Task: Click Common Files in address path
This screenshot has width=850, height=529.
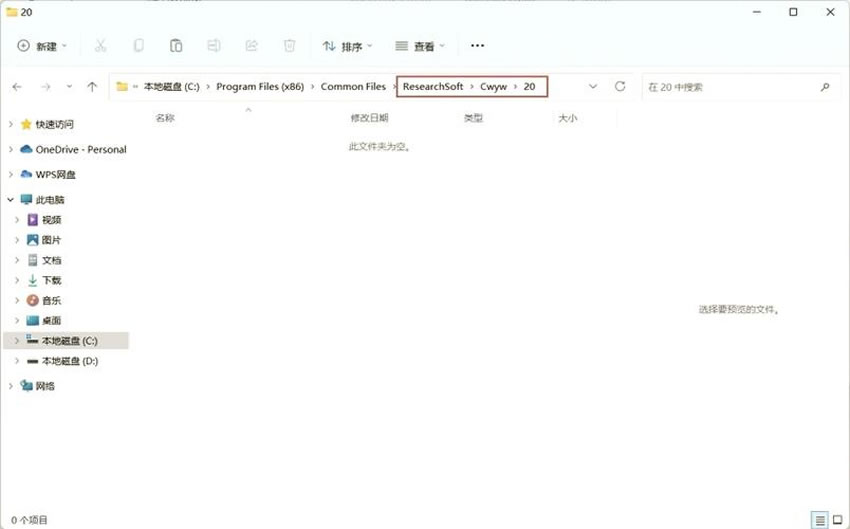Action: click(353, 87)
